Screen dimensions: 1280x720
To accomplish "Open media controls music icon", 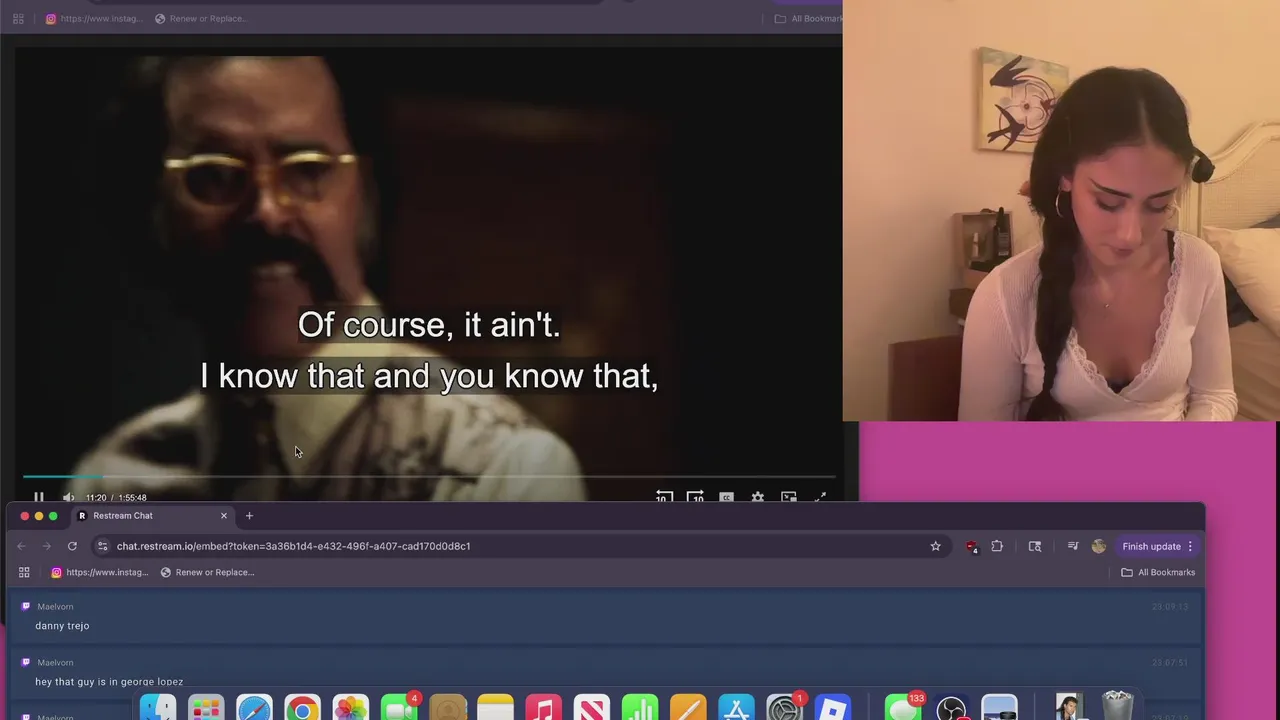I will (x=1073, y=546).
